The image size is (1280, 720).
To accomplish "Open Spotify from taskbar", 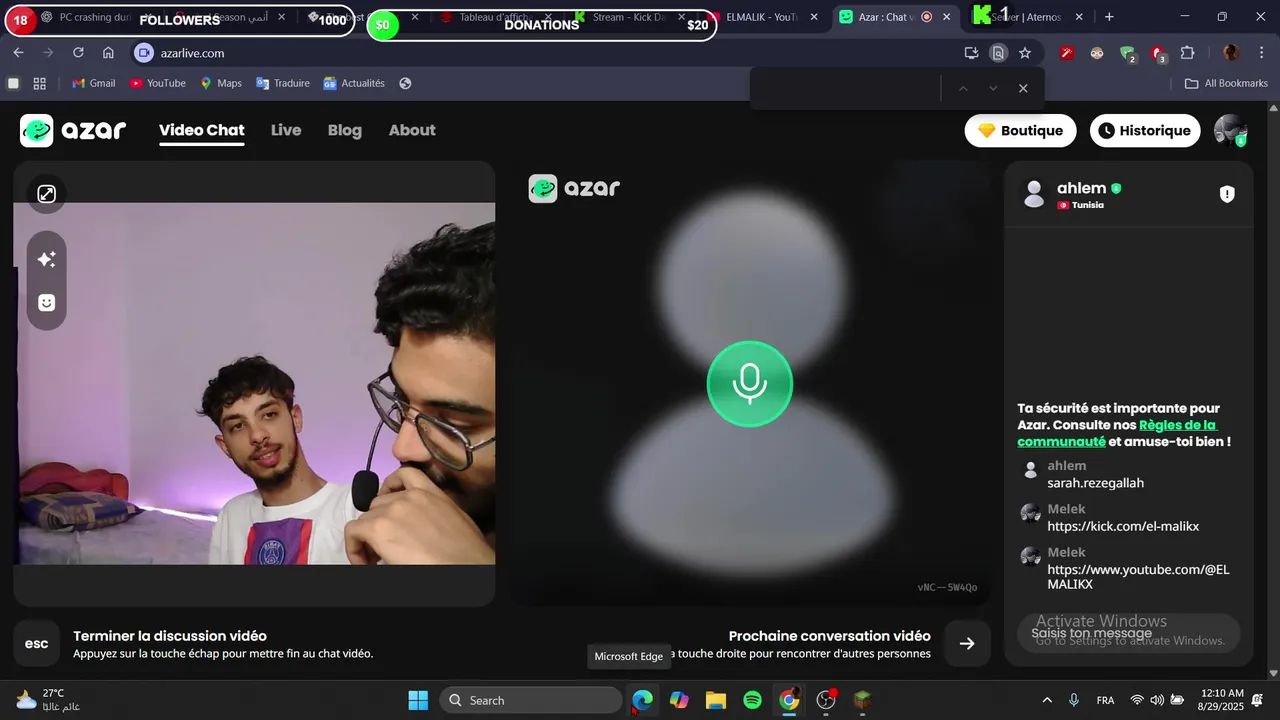I will click(x=753, y=700).
